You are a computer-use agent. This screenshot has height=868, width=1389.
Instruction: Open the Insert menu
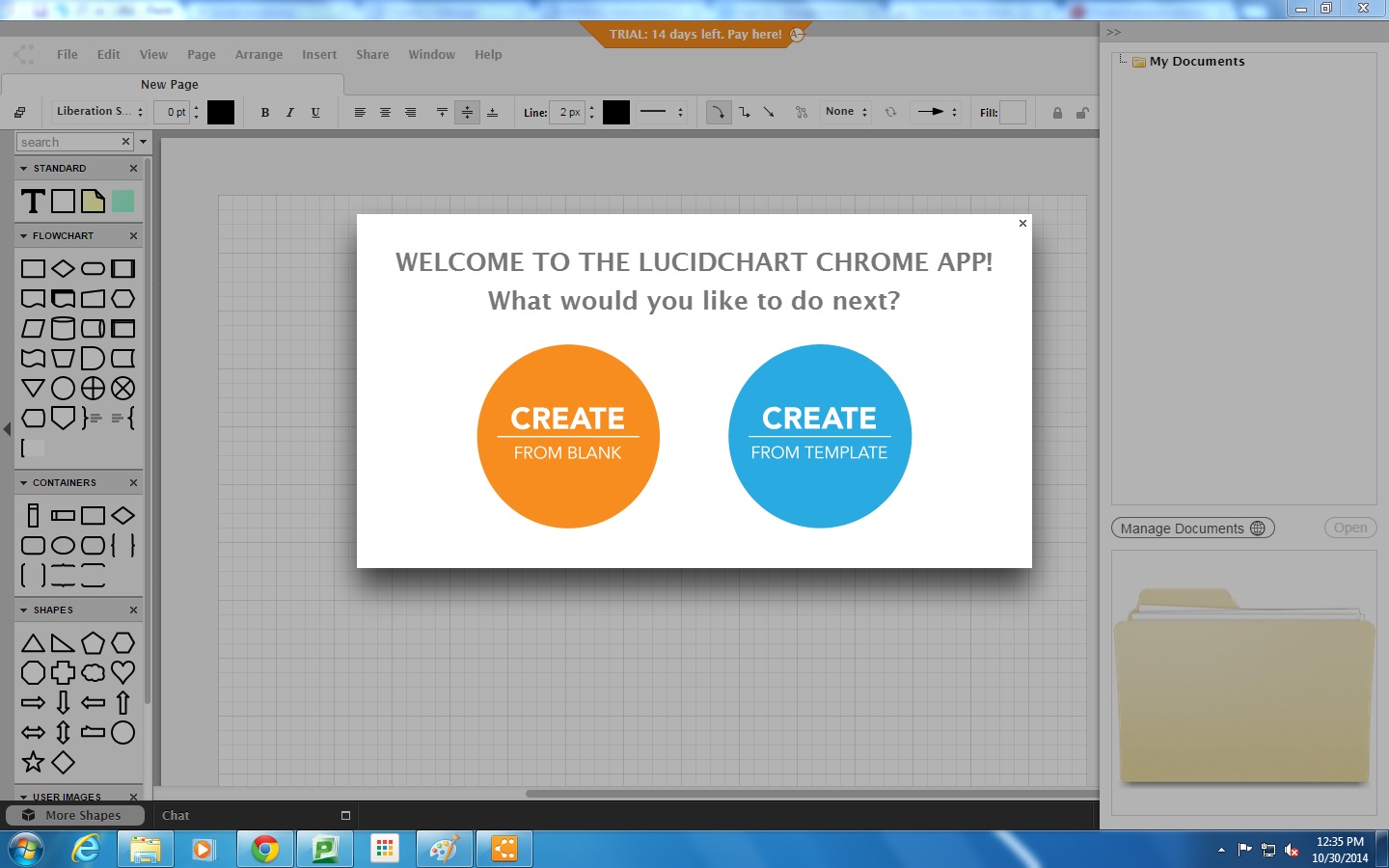pos(319,55)
